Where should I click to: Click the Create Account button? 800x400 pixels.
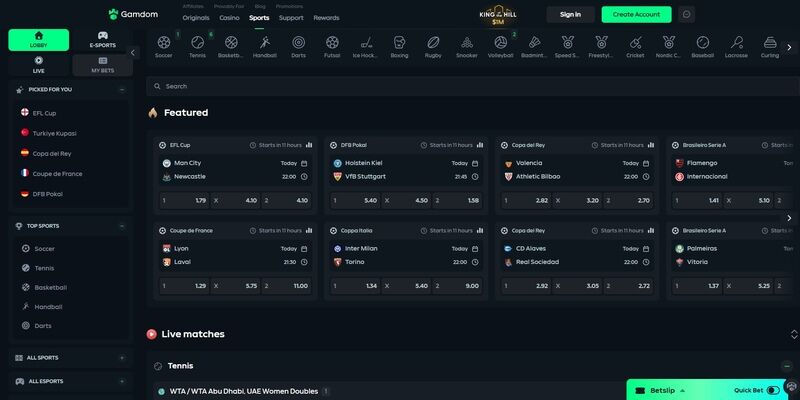637,14
